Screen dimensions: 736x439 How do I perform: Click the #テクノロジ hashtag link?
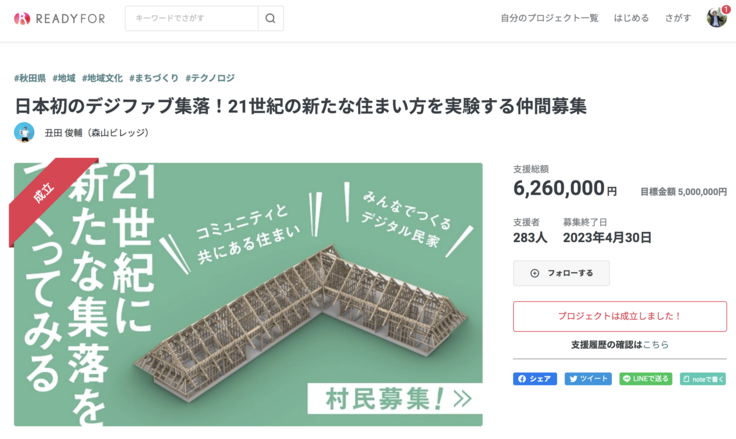click(210, 78)
